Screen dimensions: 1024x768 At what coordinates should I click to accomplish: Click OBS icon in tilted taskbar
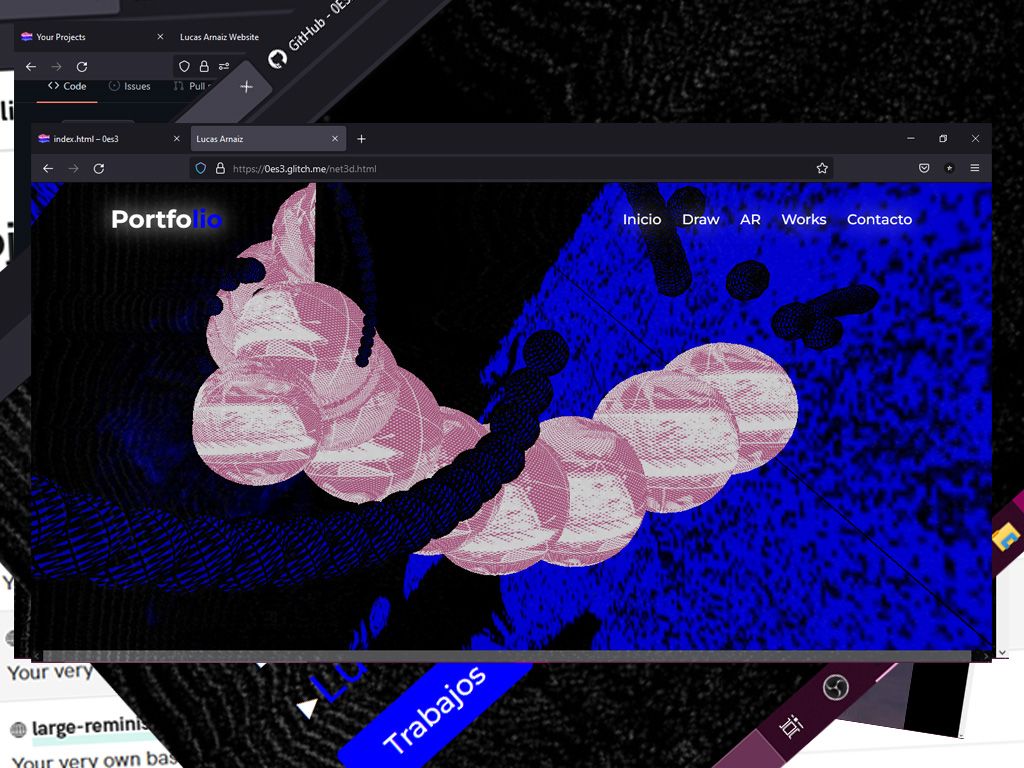point(835,687)
